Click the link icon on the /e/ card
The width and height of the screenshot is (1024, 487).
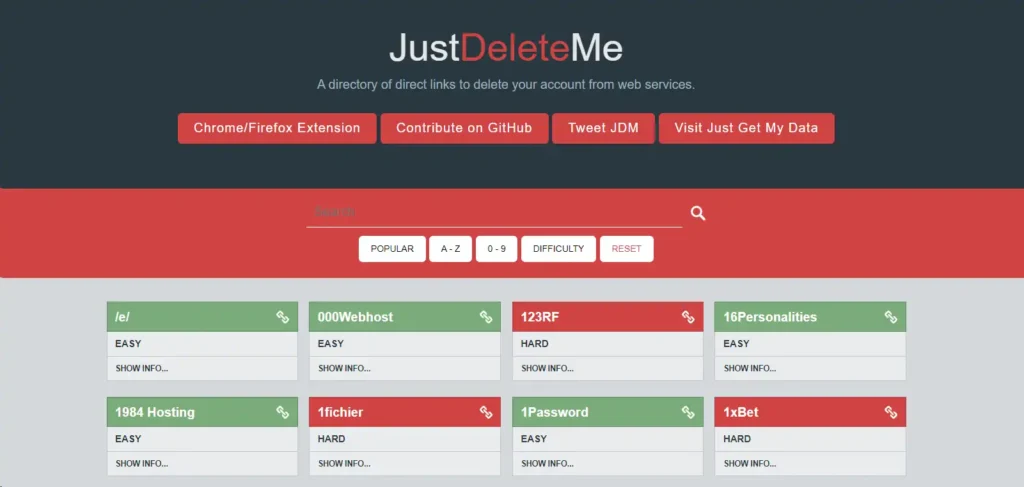point(283,317)
